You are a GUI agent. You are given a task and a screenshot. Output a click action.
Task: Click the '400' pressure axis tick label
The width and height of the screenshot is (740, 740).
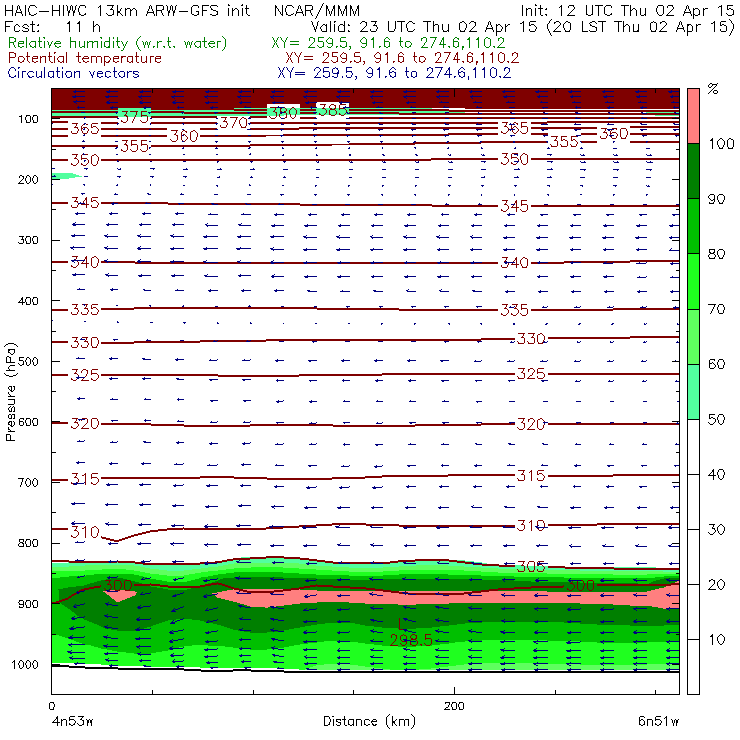(x=28, y=301)
